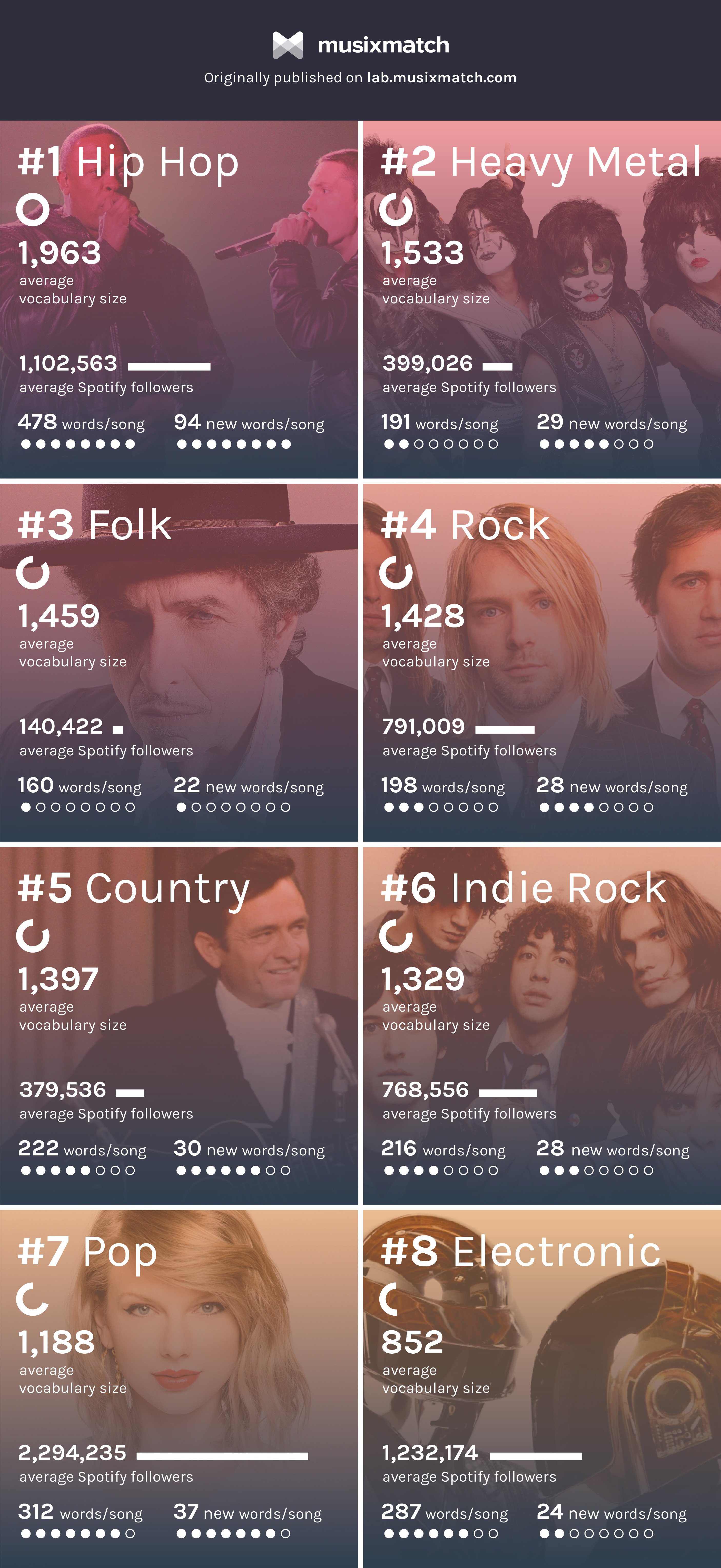Click the Hip Hop vocabulary ring icon

tap(33, 210)
